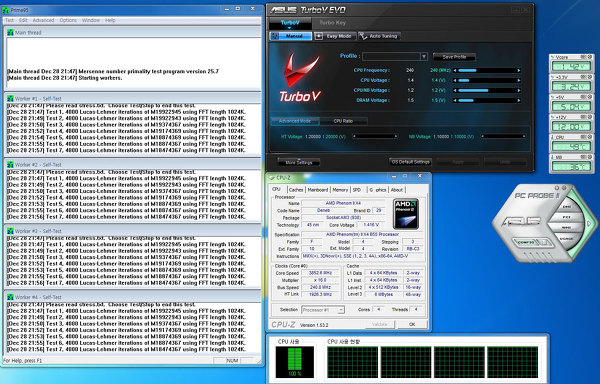Click the side arrow on PC Probe II
This screenshot has height=384, width=600.
[590, 223]
